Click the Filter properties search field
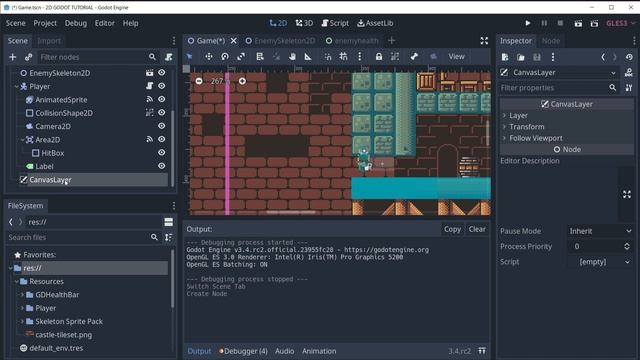 click(x=558, y=88)
